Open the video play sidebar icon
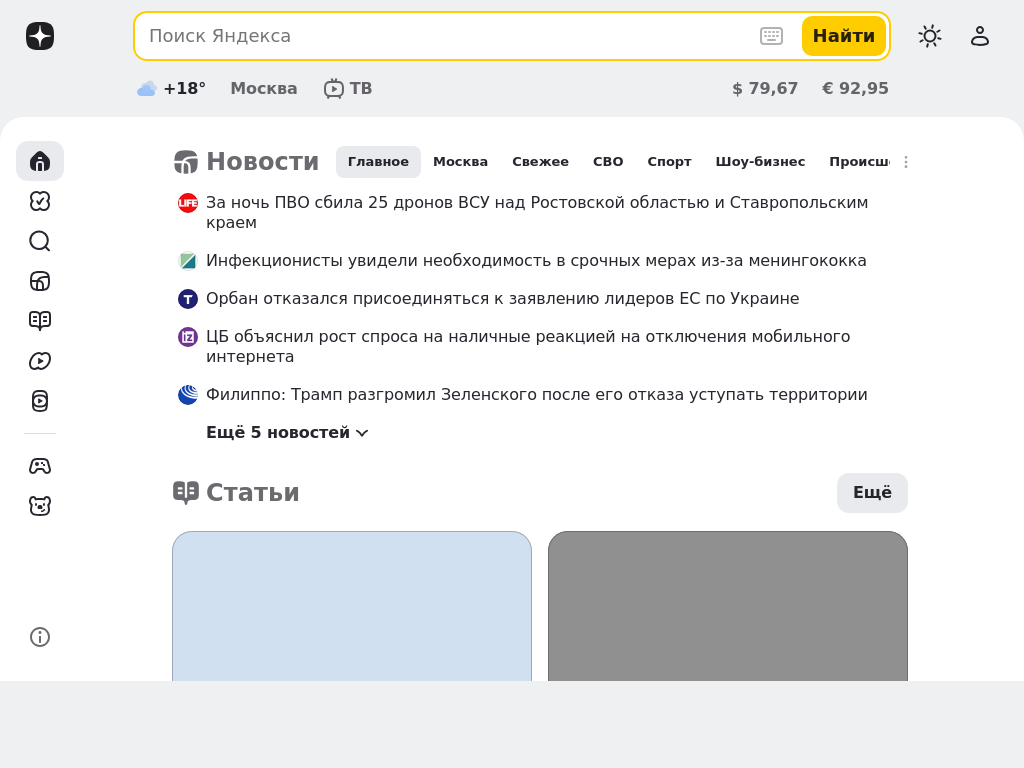The height and width of the screenshot is (768, 1024). point(40,361)
